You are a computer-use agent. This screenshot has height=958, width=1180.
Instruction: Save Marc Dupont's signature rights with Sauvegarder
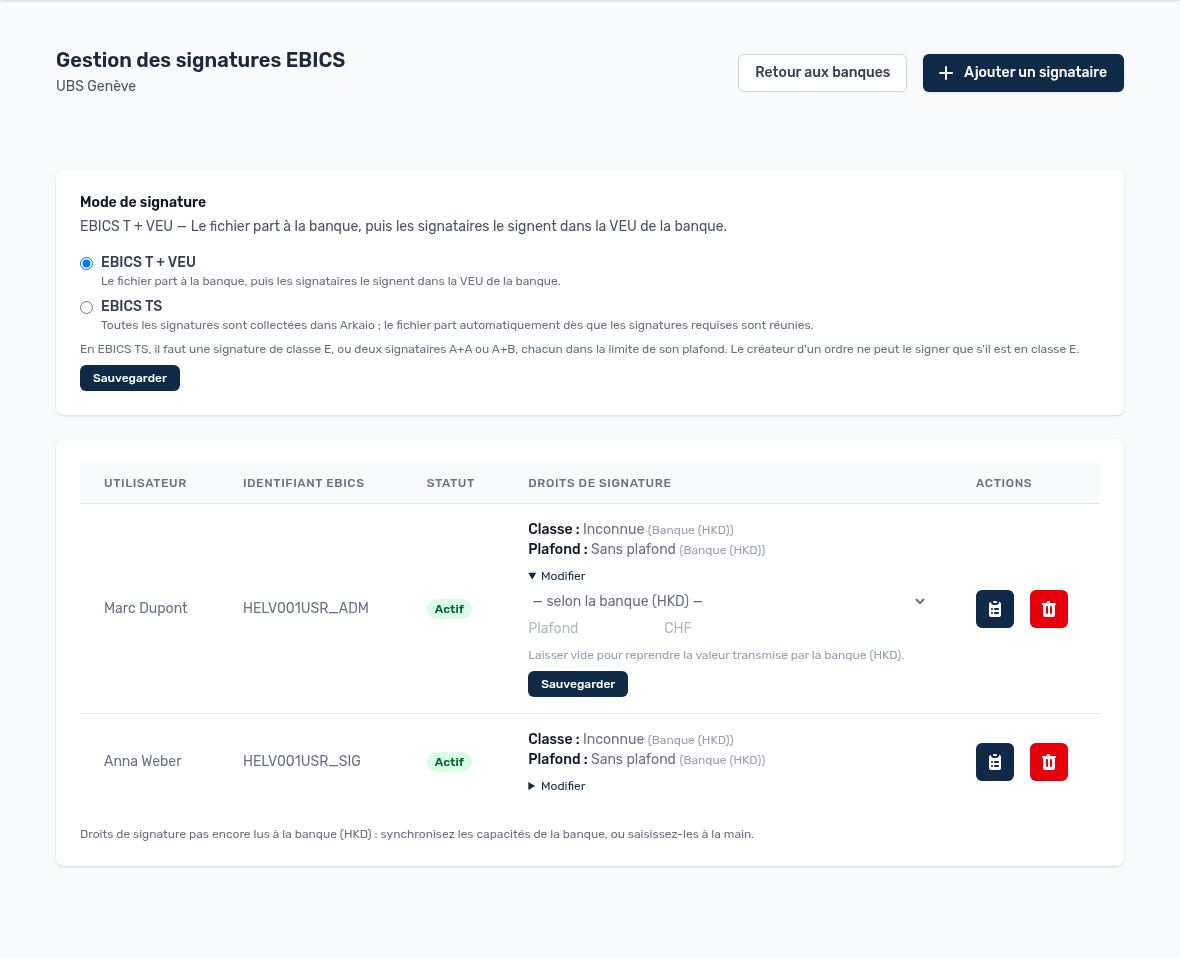[577, 684]
